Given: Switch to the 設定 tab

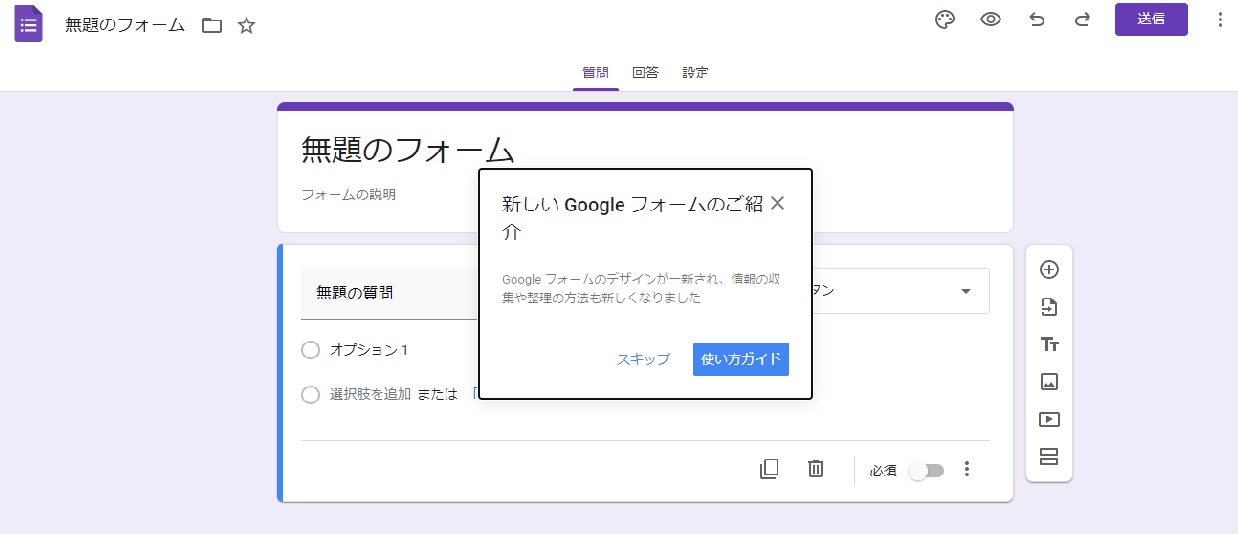Looking at the screenshot, I should tap(696, 73).
